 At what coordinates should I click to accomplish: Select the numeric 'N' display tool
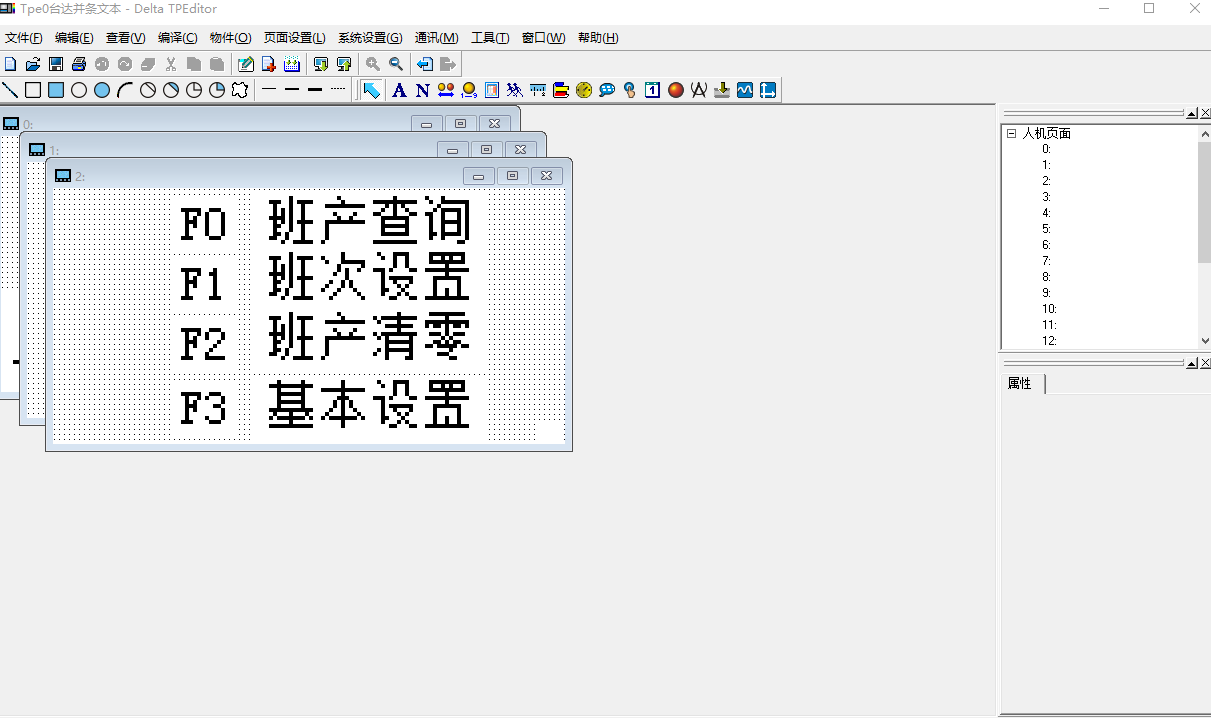(x=422, y=90)
